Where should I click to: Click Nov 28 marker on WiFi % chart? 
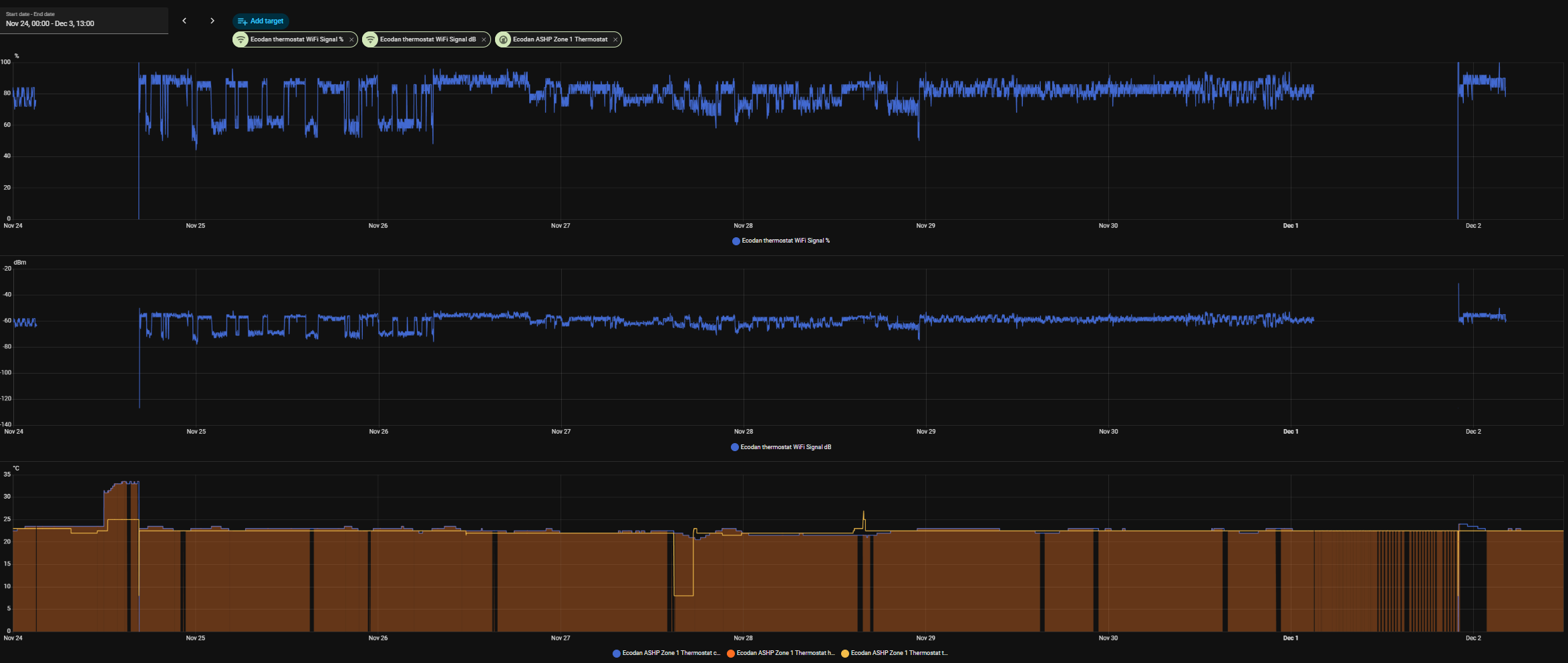(743, 226)
